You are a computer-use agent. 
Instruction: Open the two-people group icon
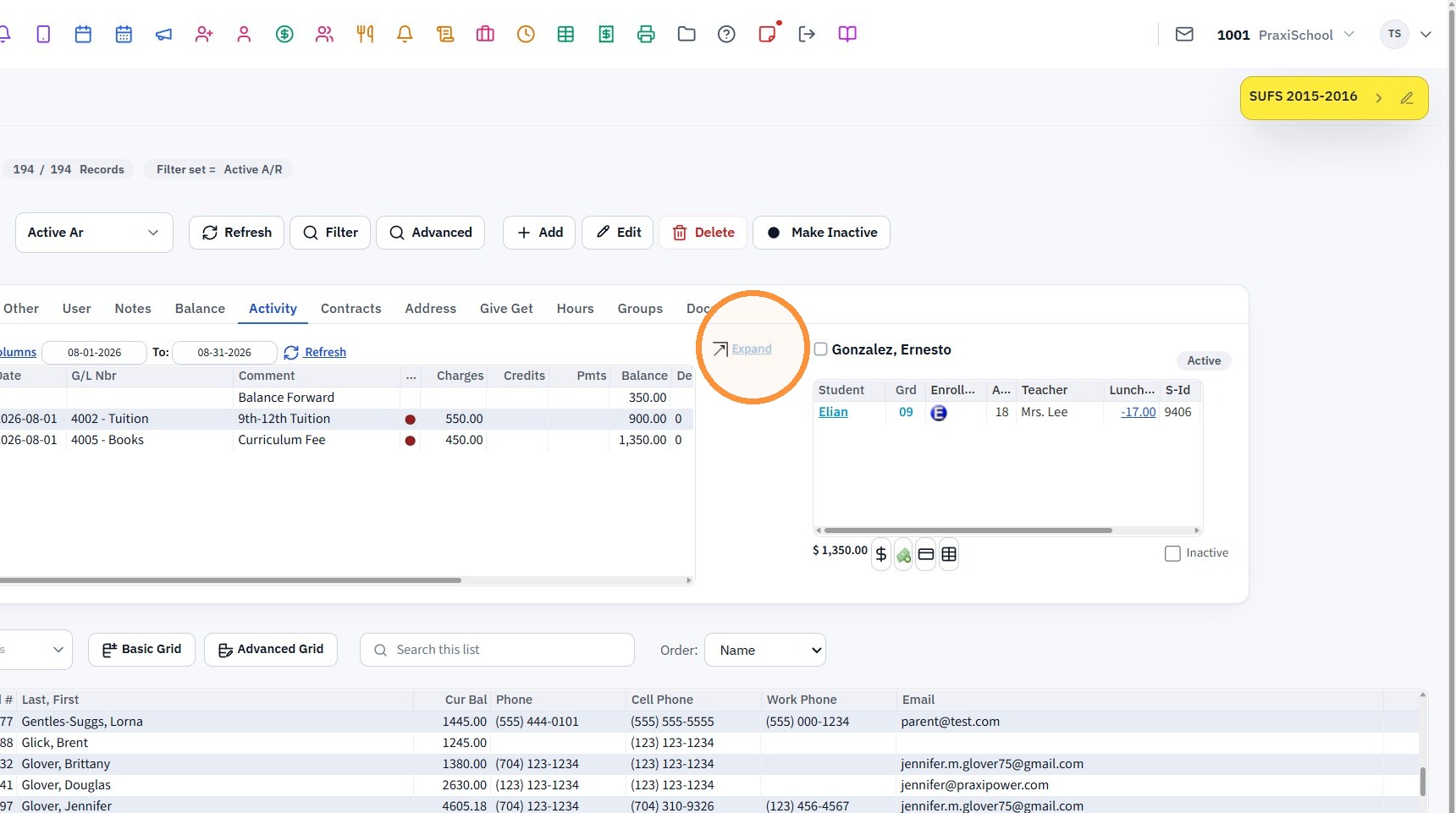tap(324, 34)
